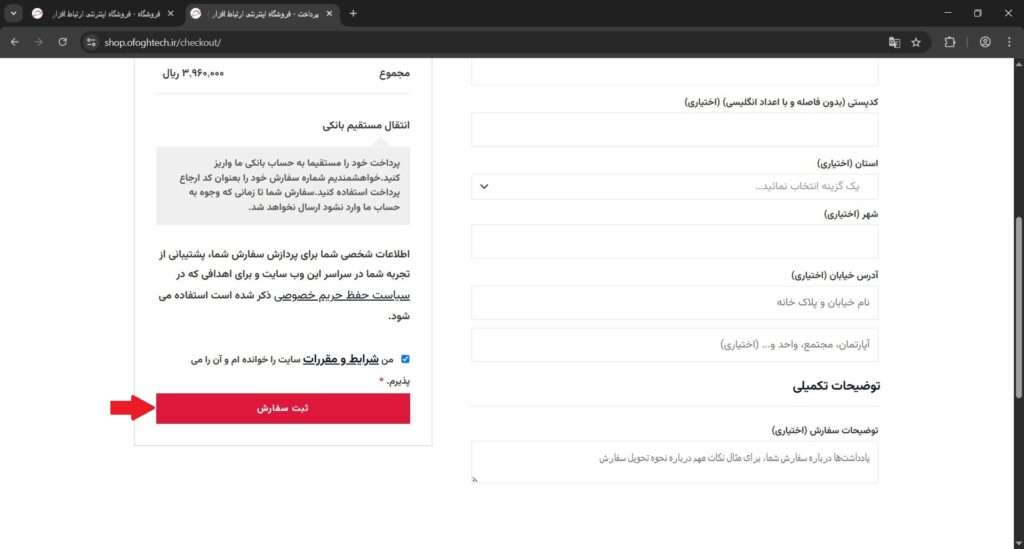The image size is (1024, 549).
Task: Click the scrollbar down arrow
Action: 1018,544
